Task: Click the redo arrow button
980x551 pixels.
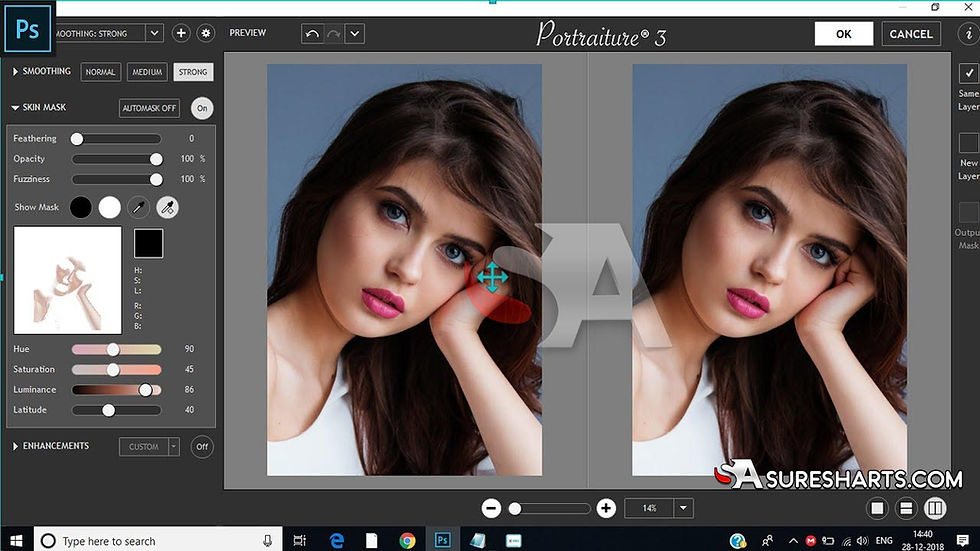Action: click(333, 34)
